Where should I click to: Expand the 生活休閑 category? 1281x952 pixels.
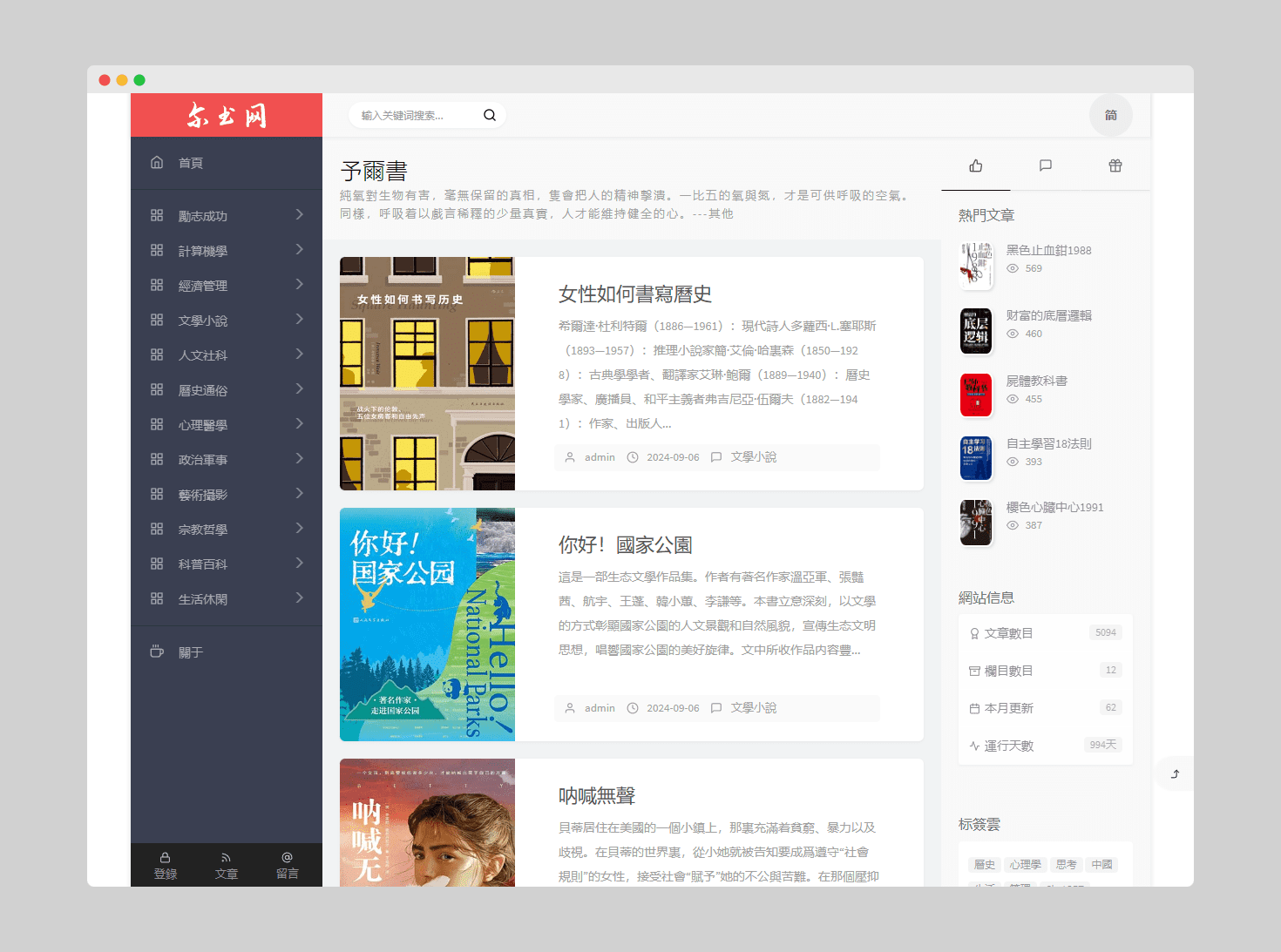pos(203,598)
